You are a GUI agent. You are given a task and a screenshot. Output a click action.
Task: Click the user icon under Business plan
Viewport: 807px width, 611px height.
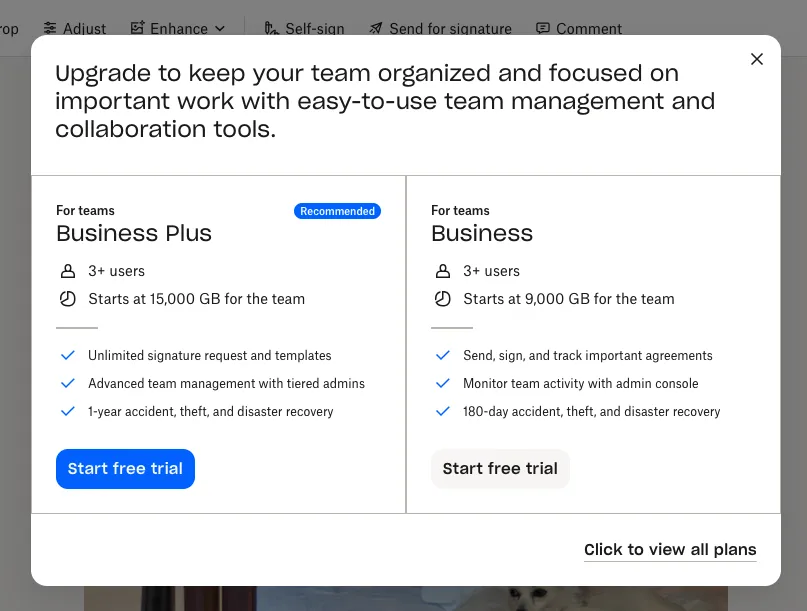(443, 271)
